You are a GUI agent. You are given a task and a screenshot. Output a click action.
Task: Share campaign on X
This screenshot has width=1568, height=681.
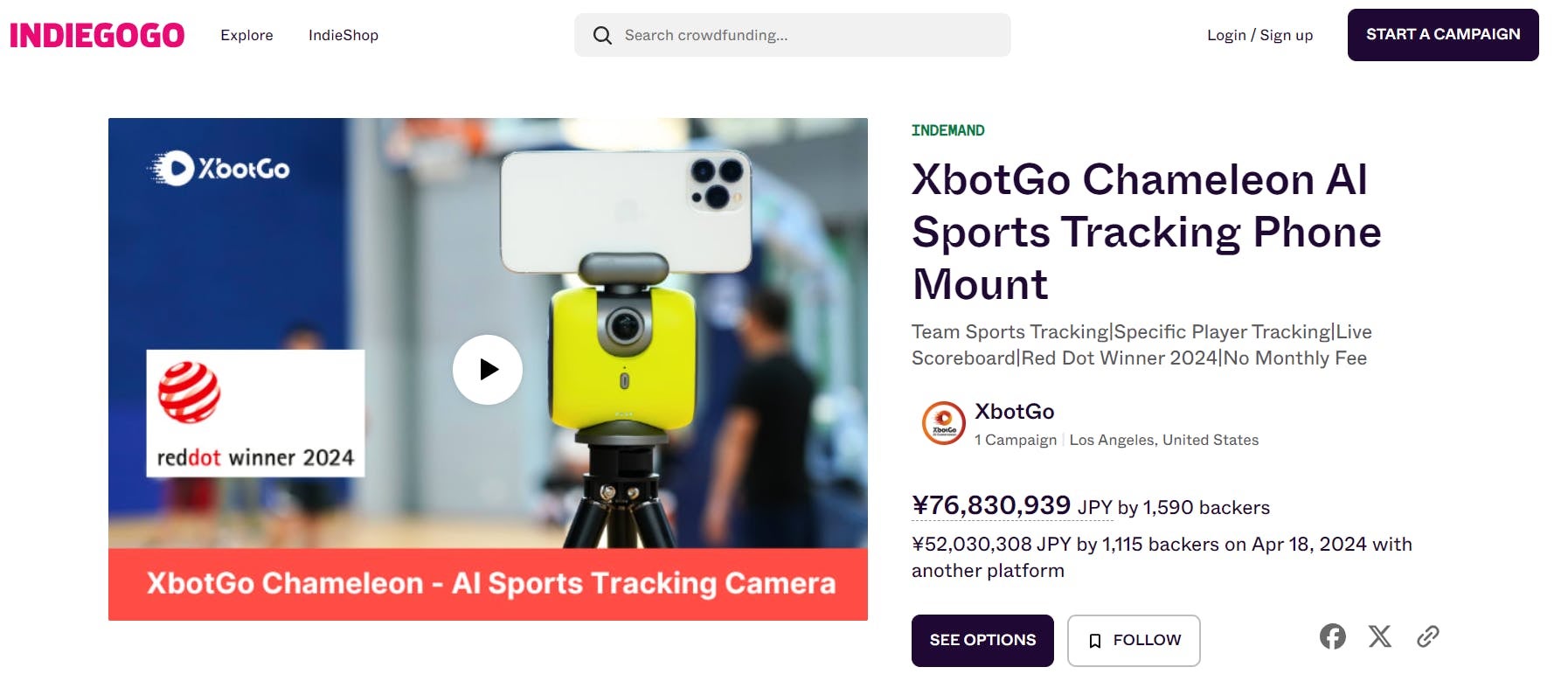[1380, 636]
